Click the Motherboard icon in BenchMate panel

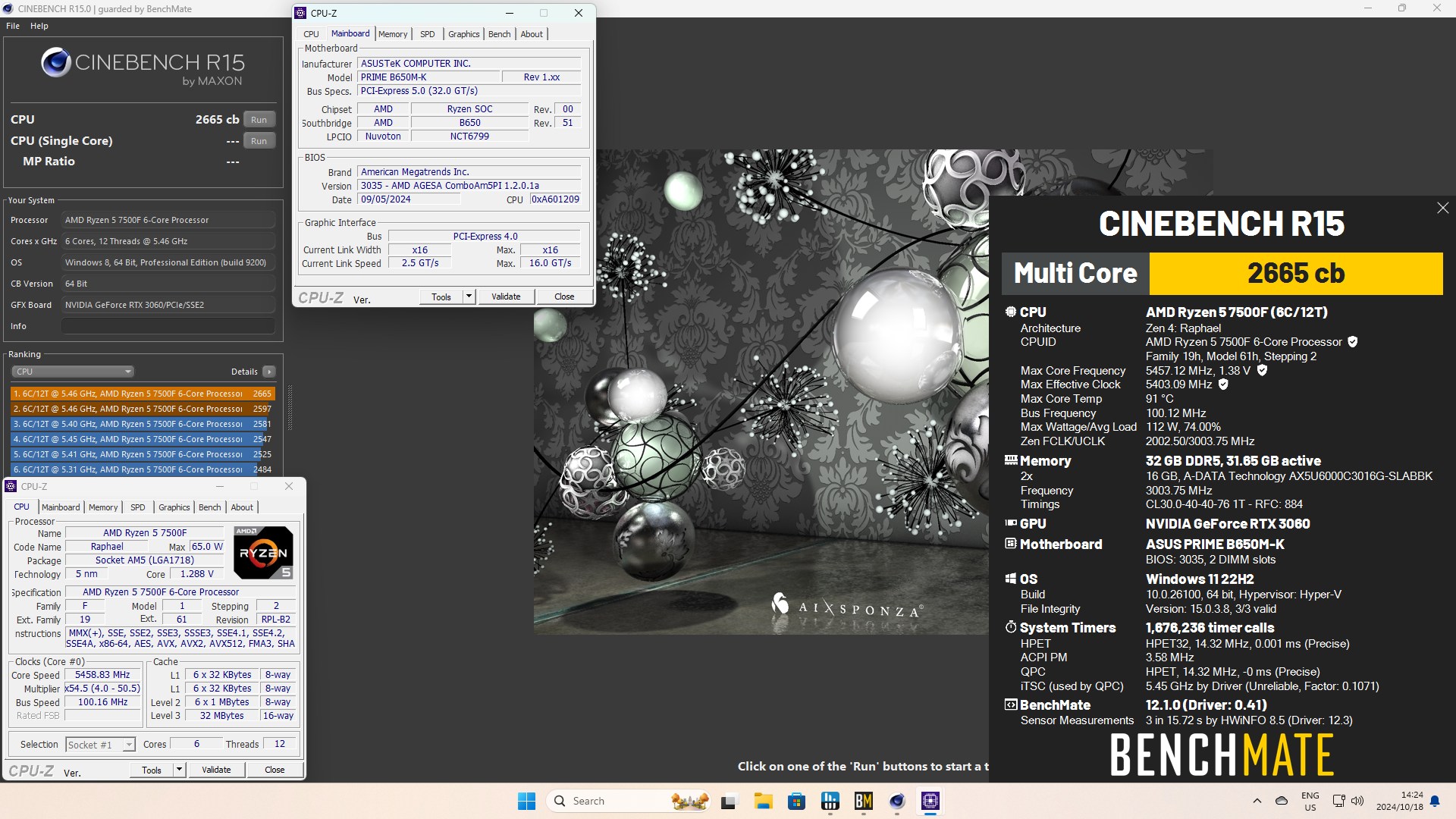[1011, 544]
